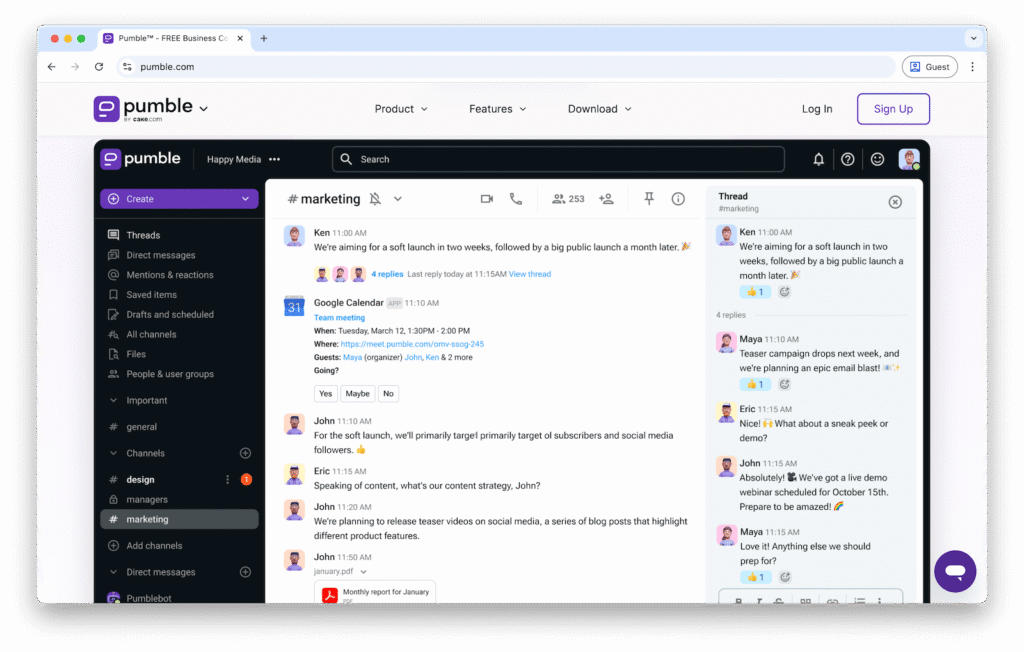Click the Sign Up button

click(893, 109)
